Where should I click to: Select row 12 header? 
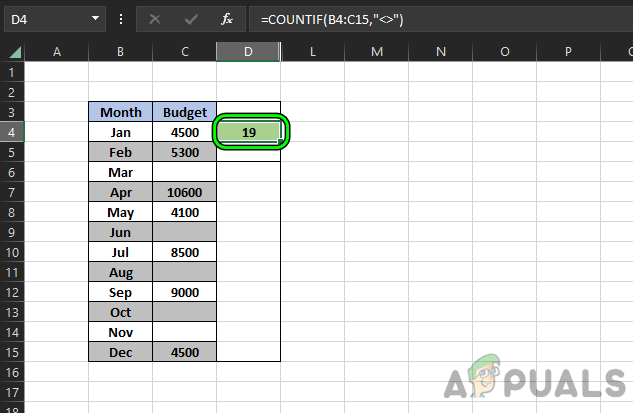12,292
